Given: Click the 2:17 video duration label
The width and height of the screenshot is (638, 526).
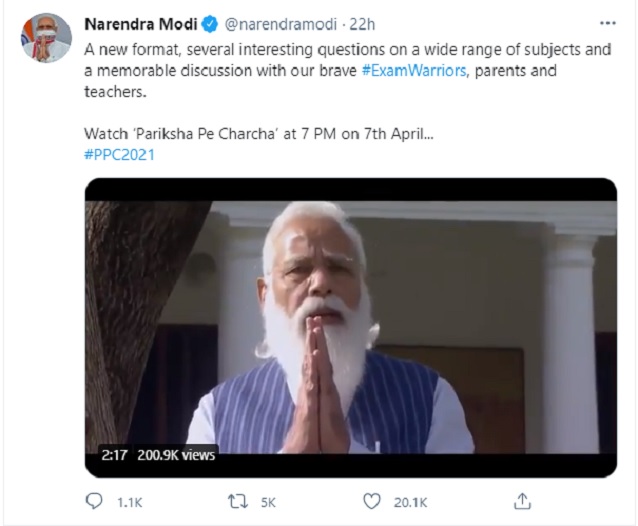Looking at the screenshot, I should tap(115, 455).
